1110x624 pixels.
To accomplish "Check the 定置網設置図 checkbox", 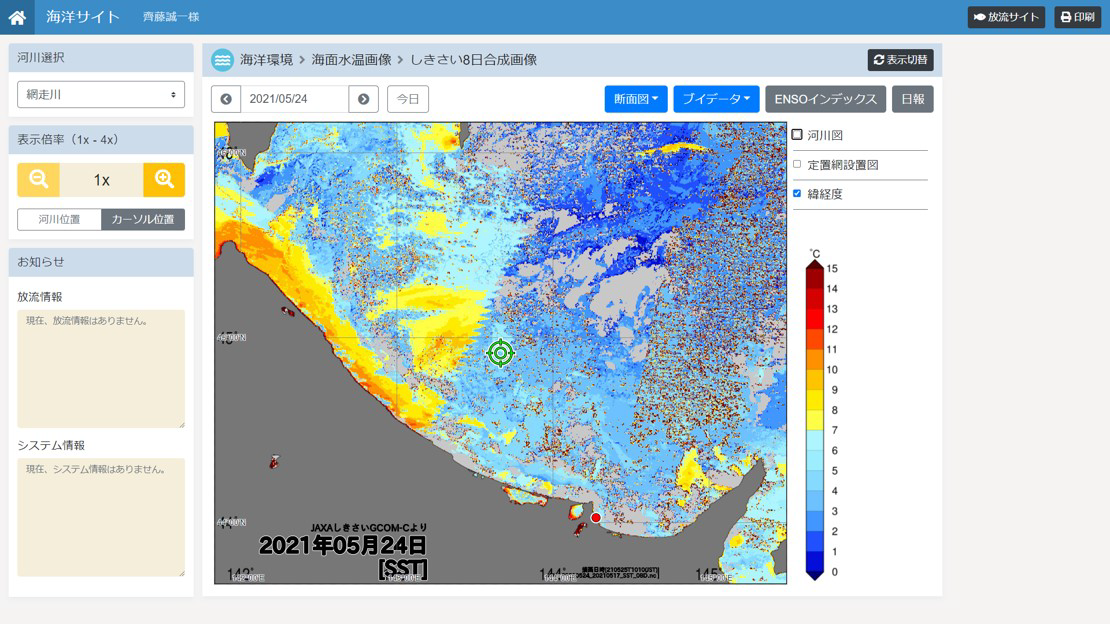I will [797, 165].
